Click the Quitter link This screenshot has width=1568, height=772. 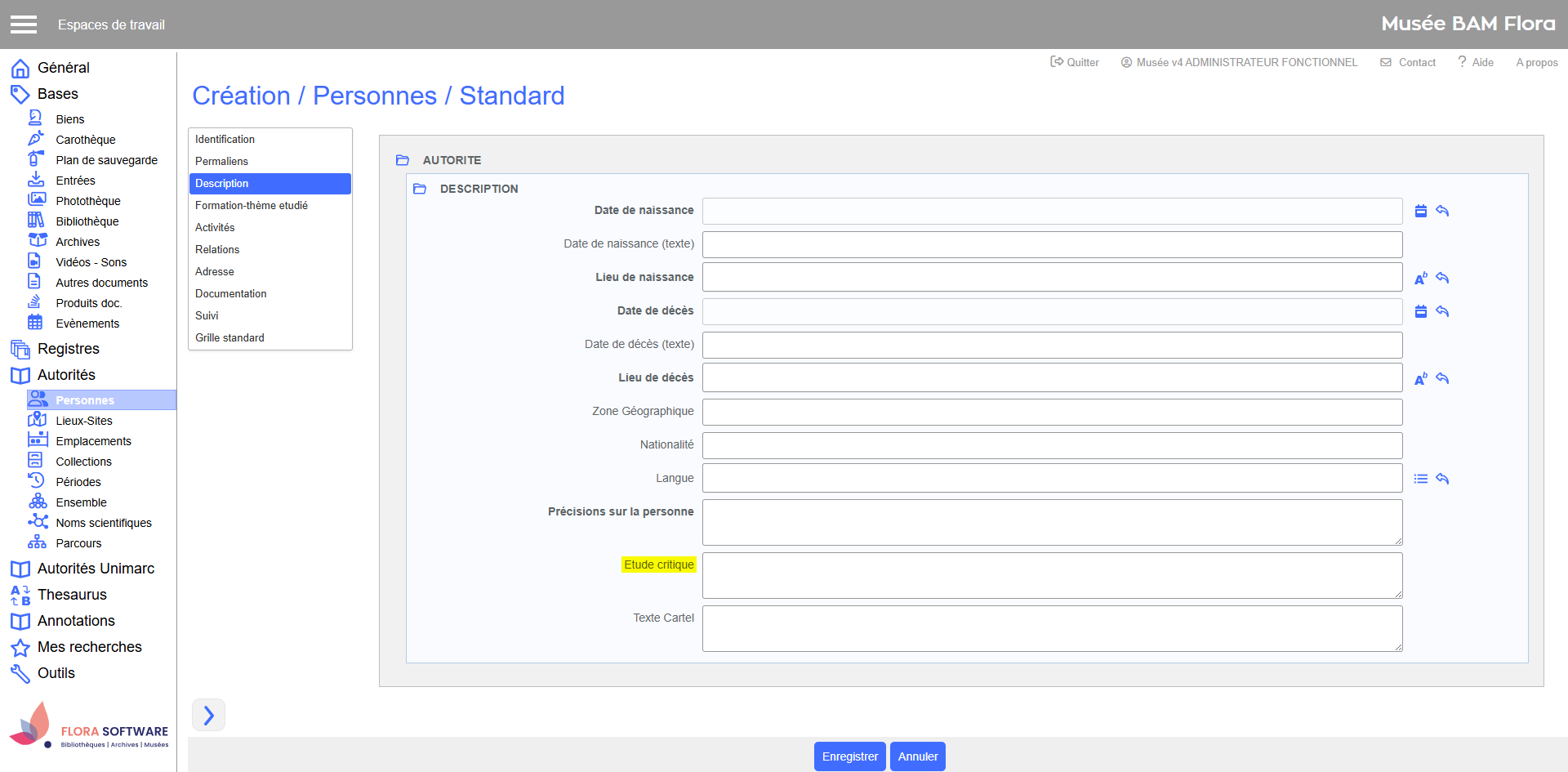tap(1075, 62)
